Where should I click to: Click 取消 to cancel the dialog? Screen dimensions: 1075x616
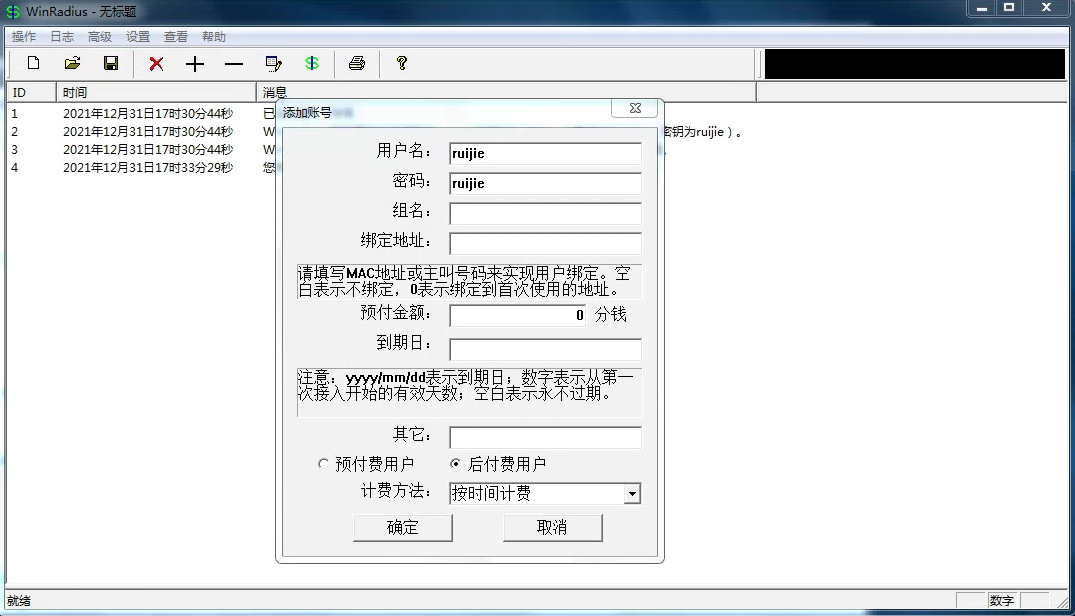tap(553, 528)
